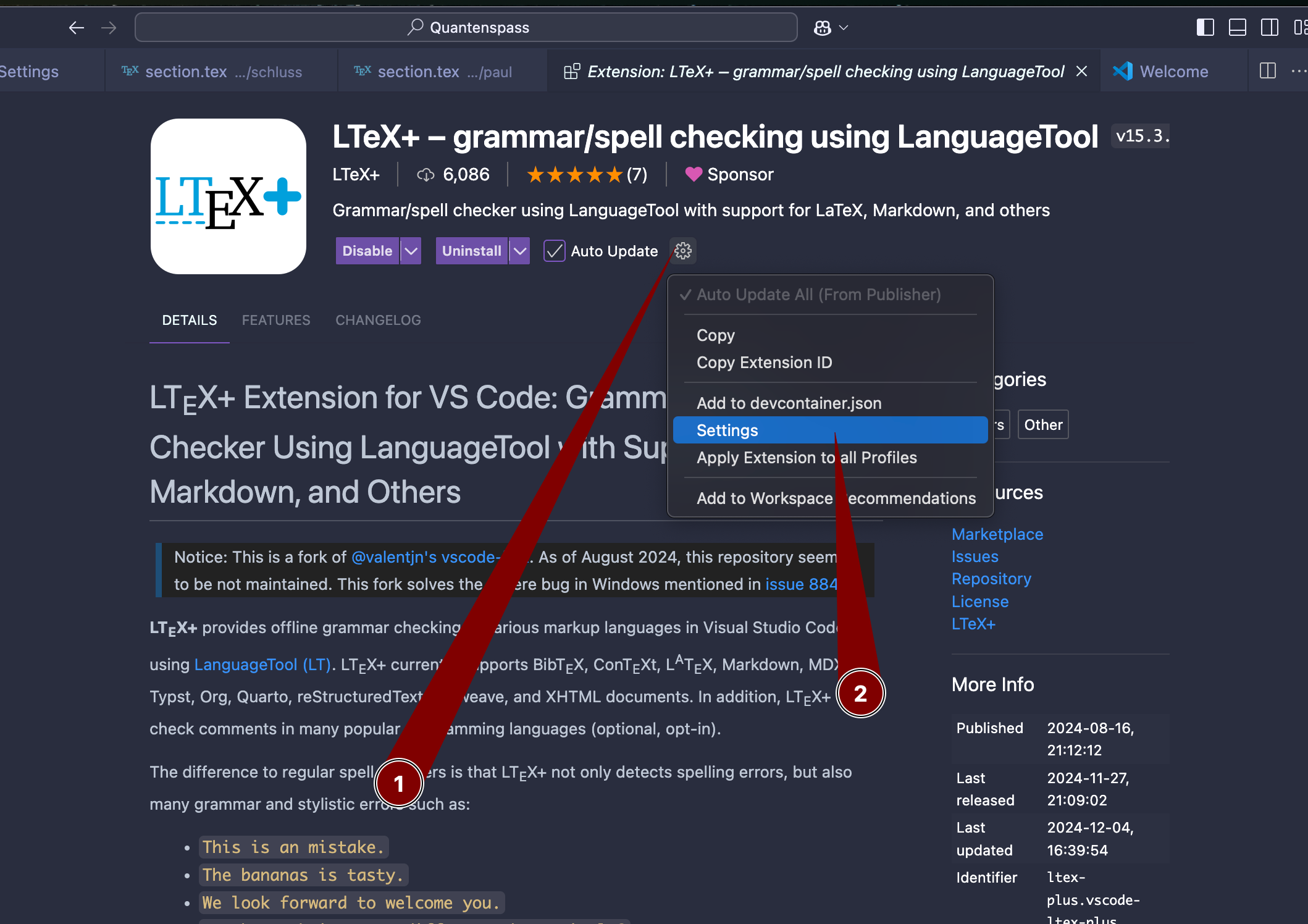Viewport: 1308px width, 924px height.
Task: Open the Copilot chat icon
Action: (x=822, y=28)
